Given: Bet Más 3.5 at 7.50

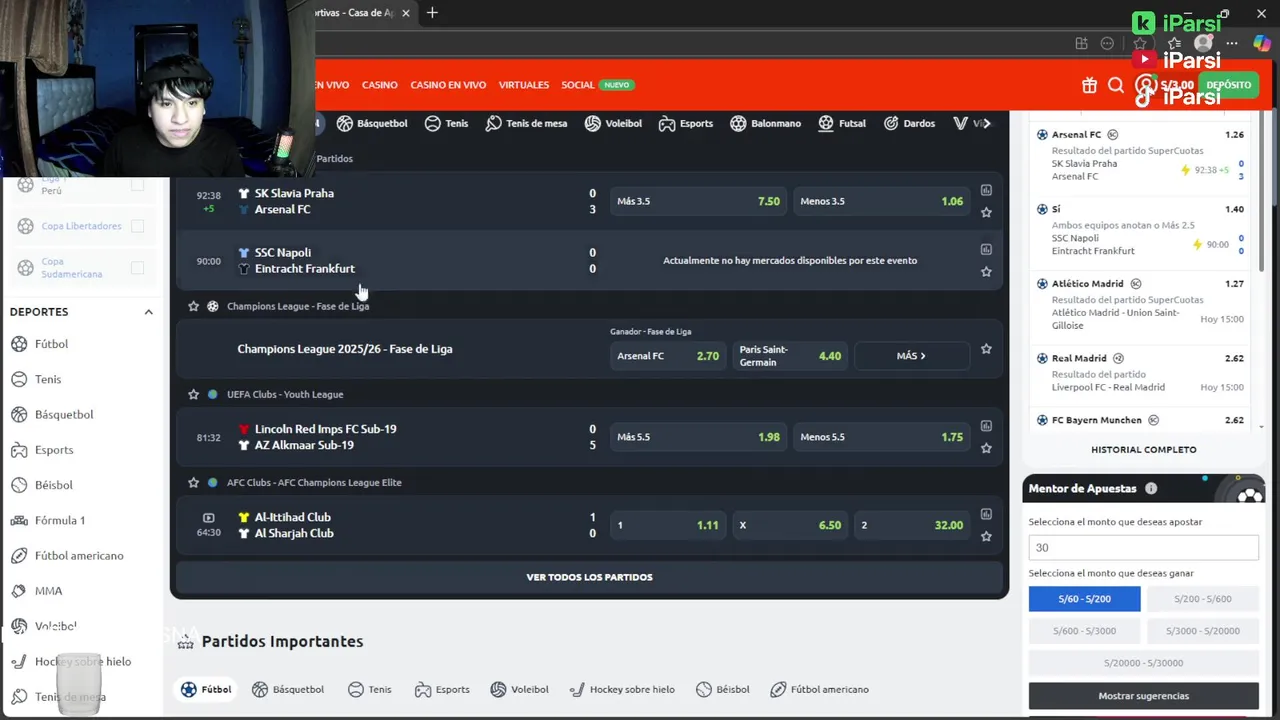Looking at the screenshot, I should [698, 201].
